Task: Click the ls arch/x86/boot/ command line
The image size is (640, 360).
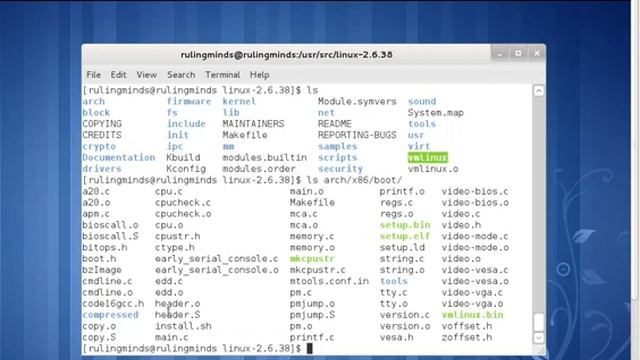Action: [x=354, y=180]
